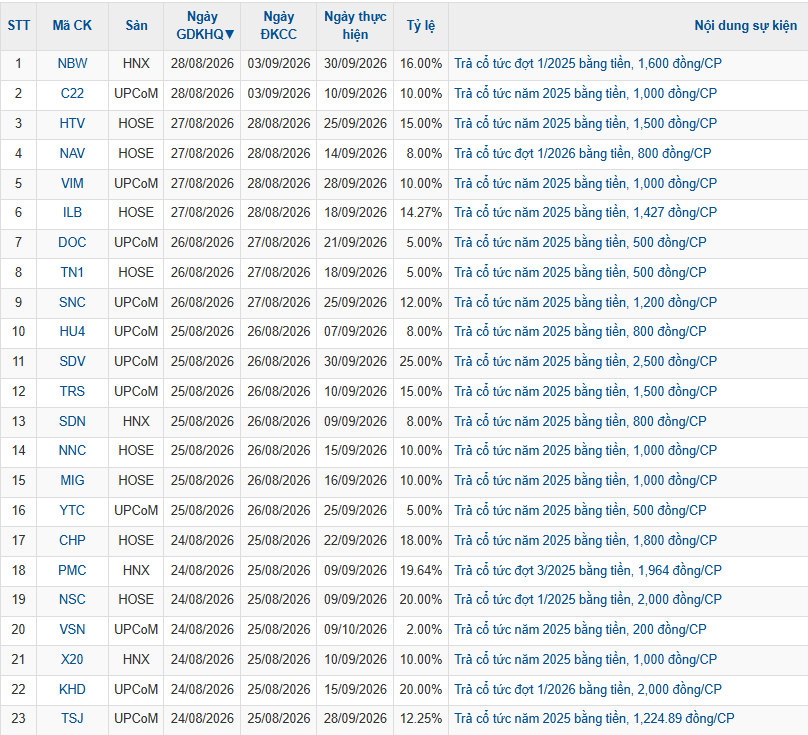The image size is (808, 735).
Task: Click the STT column header
Action: [x=19, y=25]
